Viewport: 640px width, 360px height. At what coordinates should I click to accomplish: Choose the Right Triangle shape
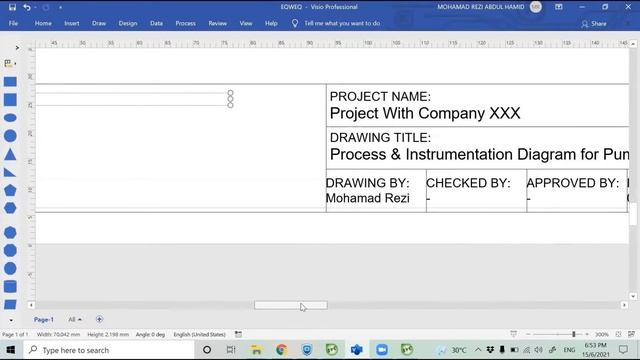coord(10,172)
